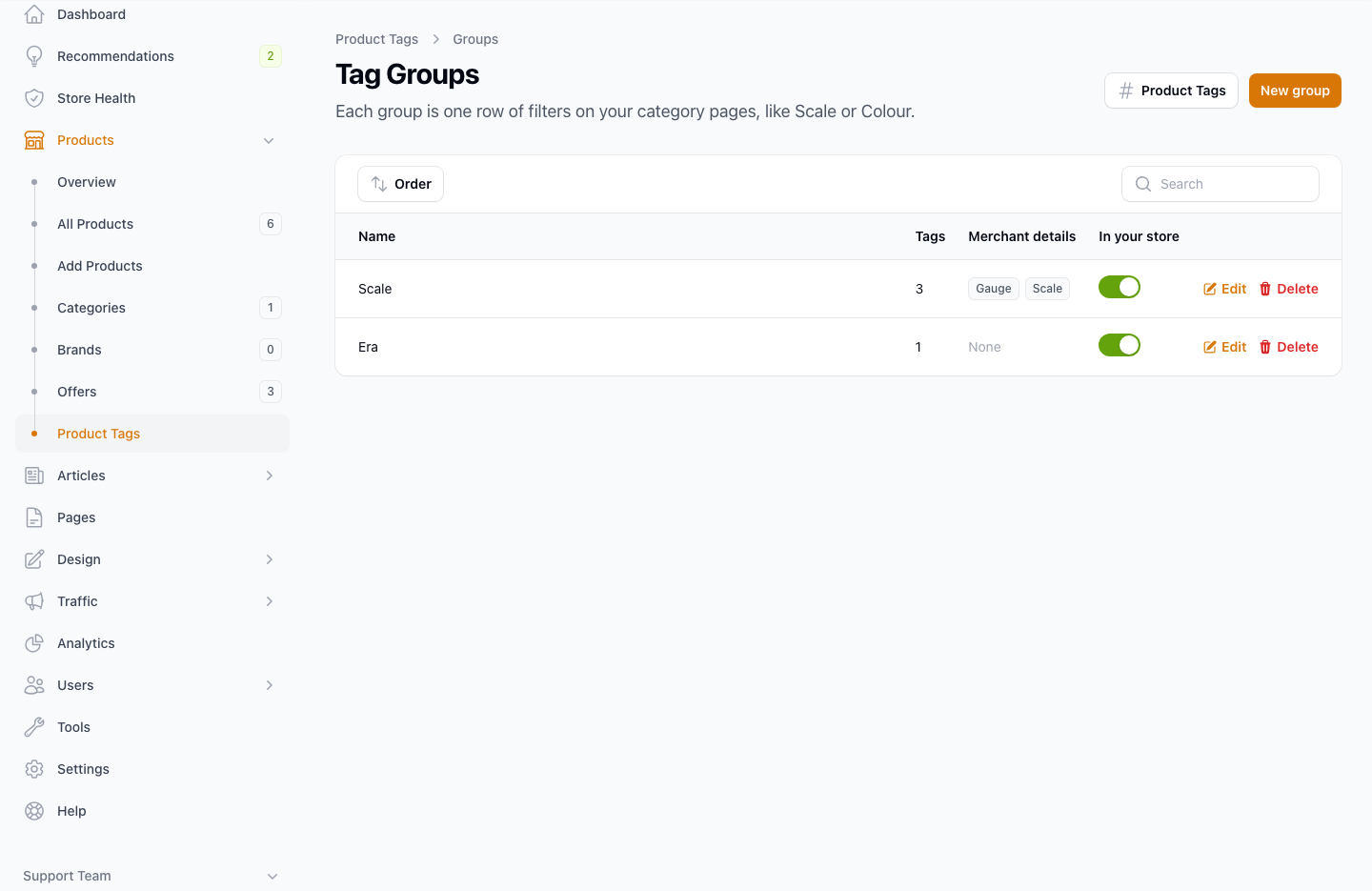Click the Pages document icon
The height and width of the screenshot is (891, 1372).
[x=34, y=517]
